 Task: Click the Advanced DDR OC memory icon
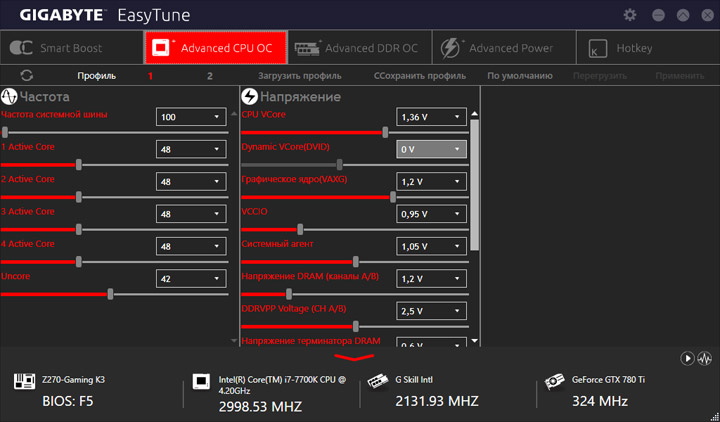(308, 48)
